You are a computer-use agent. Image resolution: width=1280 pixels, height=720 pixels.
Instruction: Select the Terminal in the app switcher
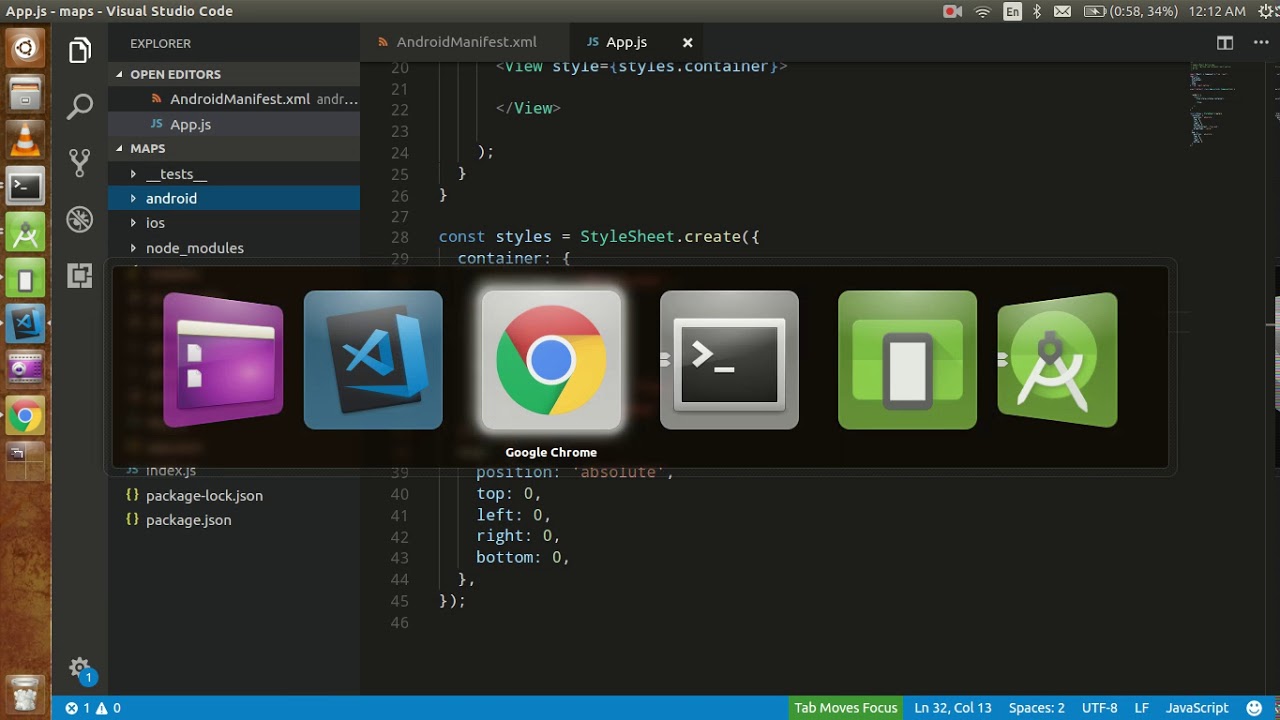tap(729, 360)
